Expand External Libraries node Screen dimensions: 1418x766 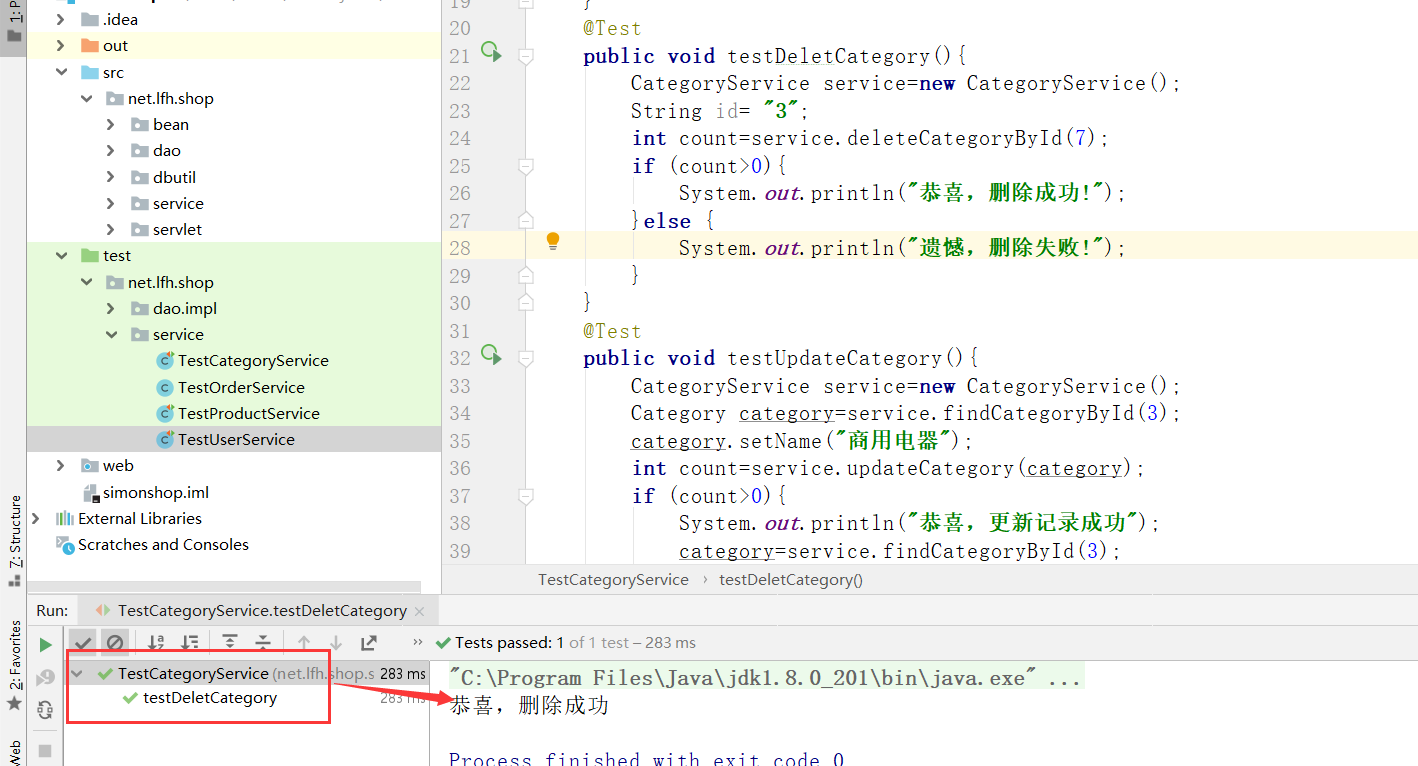tap(36, 518)
